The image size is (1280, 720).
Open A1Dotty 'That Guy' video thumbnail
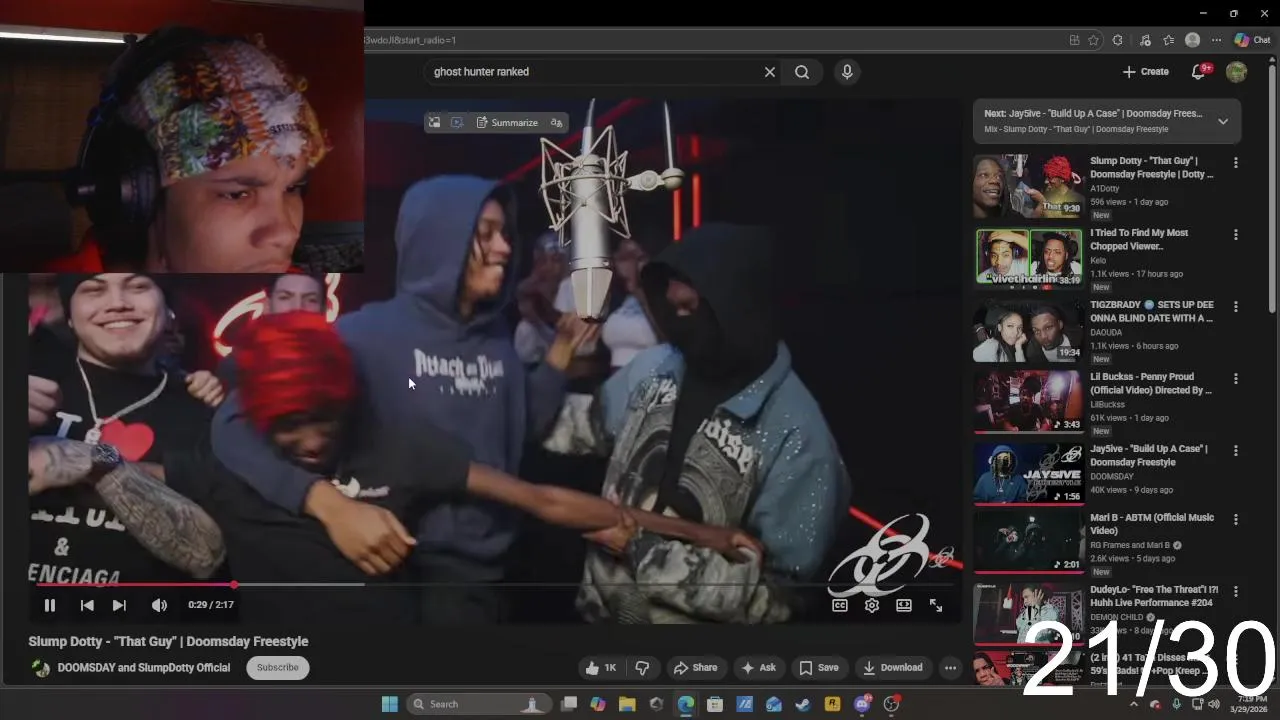click(1028, 186)
